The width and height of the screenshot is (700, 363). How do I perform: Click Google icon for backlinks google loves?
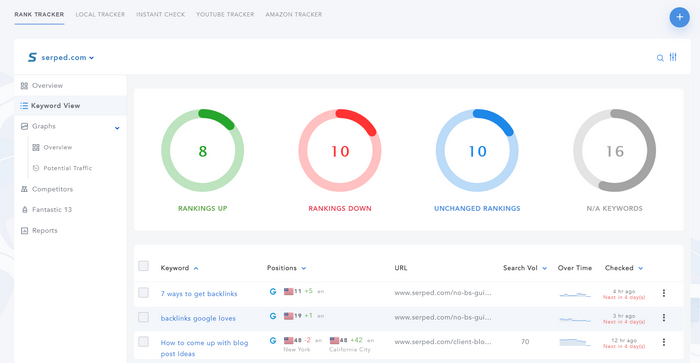[x=273, y=316]
